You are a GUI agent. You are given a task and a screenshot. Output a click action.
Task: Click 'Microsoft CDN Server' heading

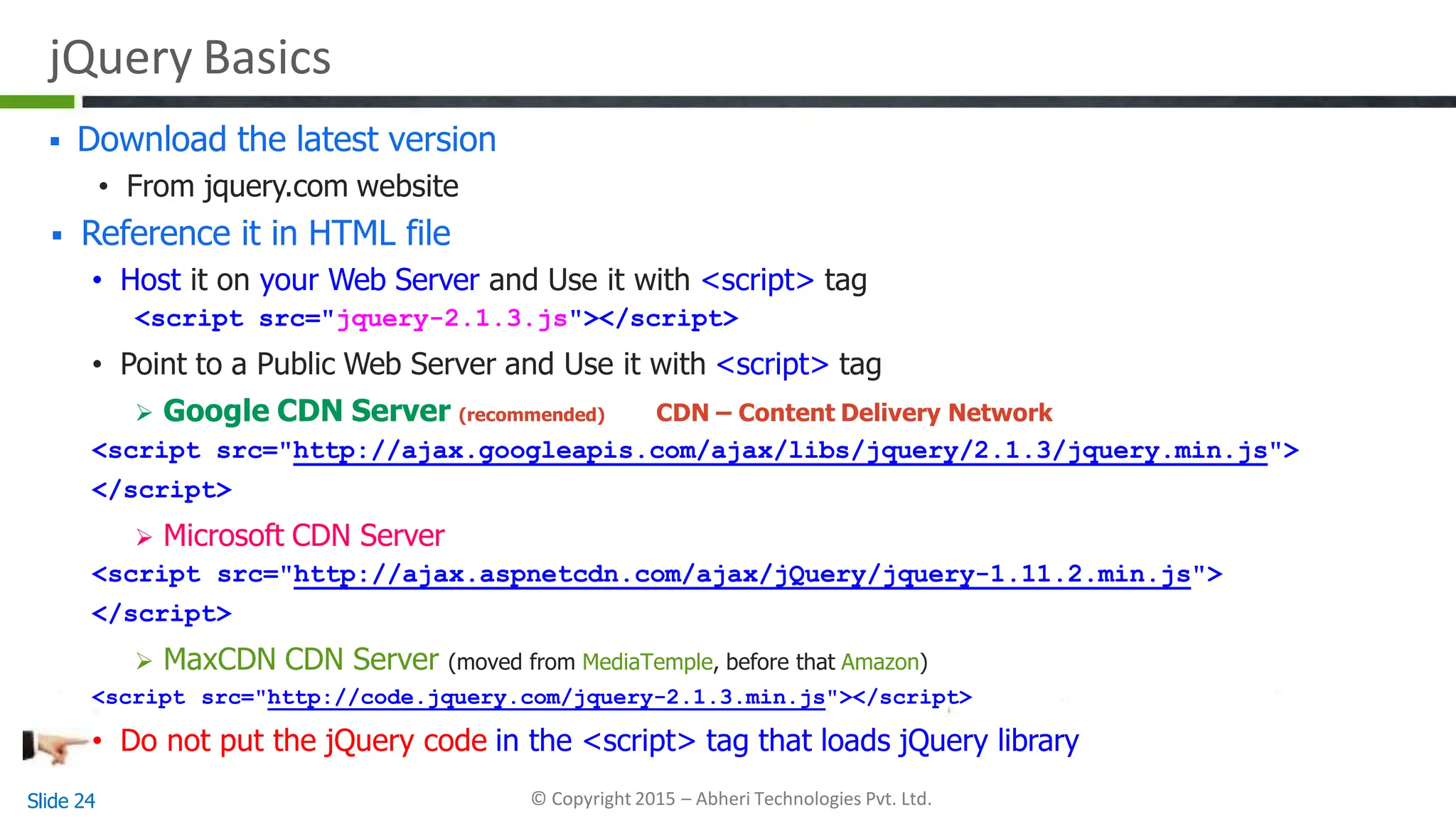click(x=304, y=536)
